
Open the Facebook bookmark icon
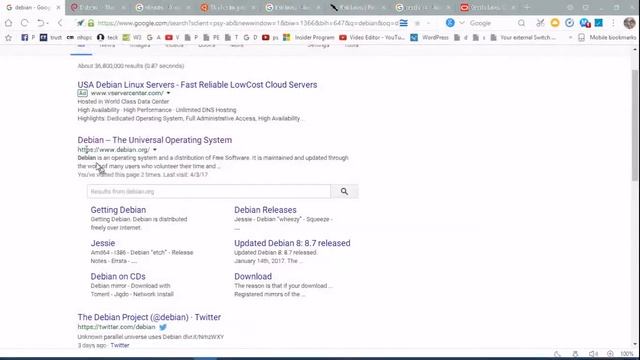pyautogui.click(x=24, y=38)
